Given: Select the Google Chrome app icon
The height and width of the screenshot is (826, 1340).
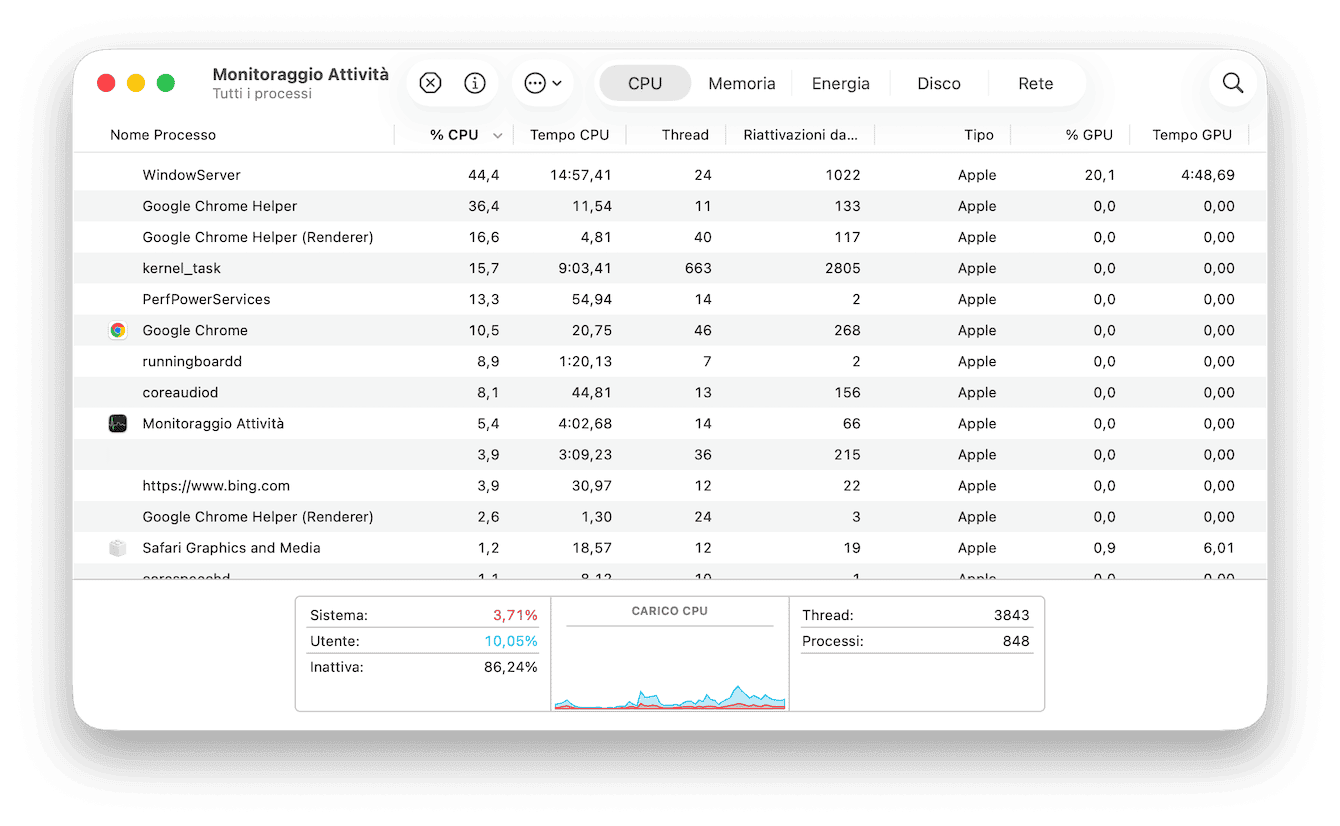Looking at the screenshot, I should tap(118, 330).
